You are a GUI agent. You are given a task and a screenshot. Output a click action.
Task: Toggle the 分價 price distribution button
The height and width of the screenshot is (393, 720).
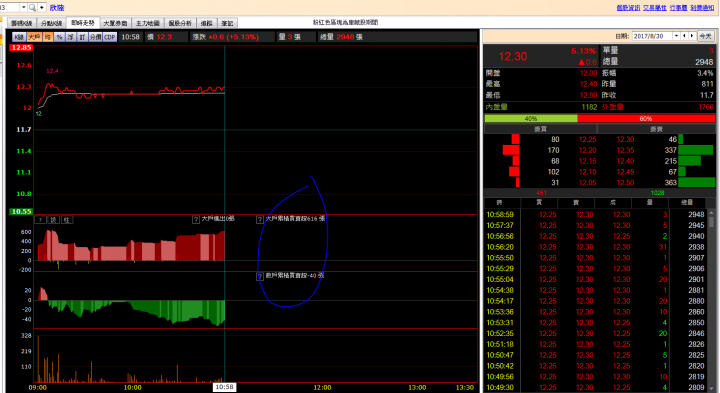click(x=96, y=37)
